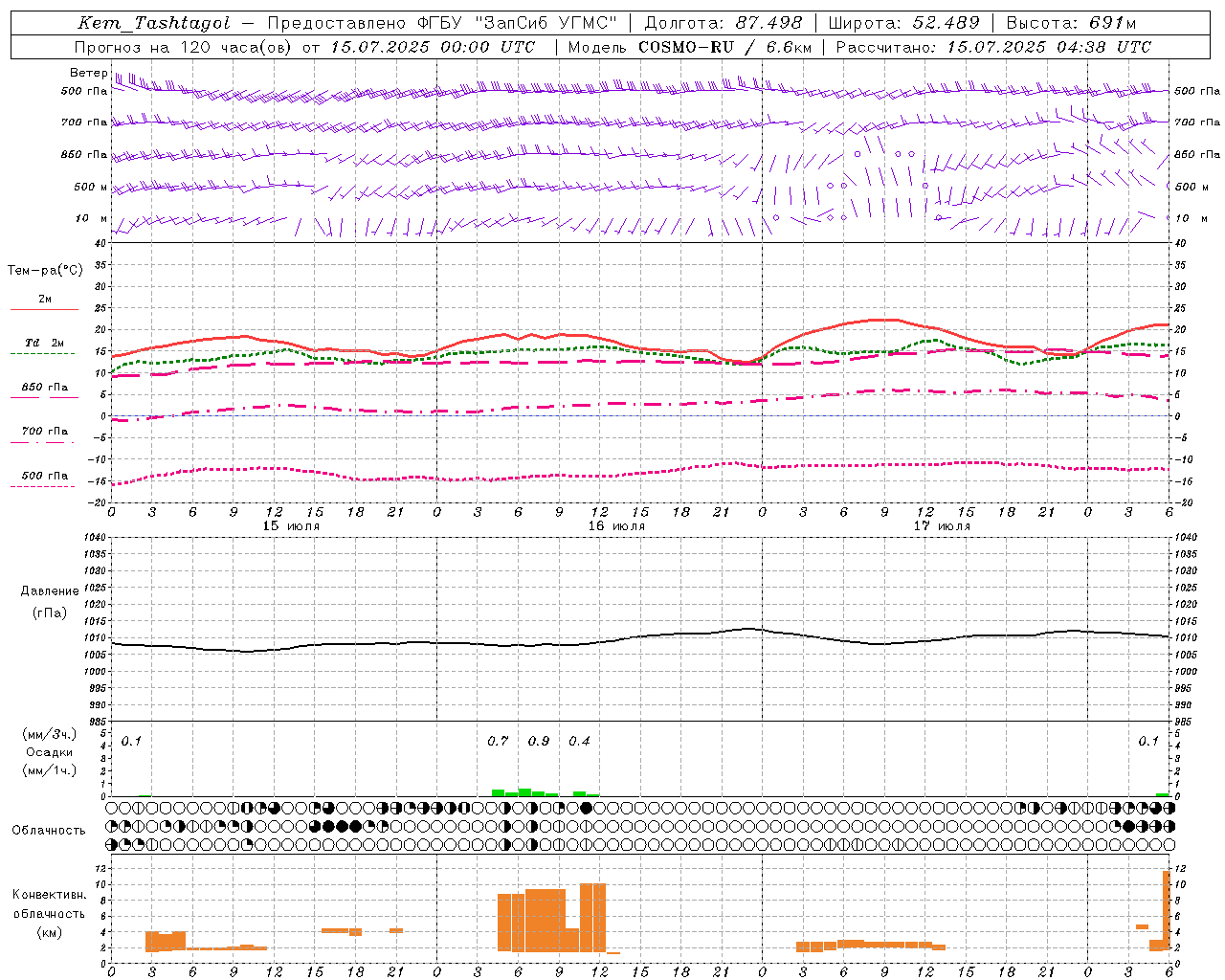Click the Конвективн. convective cloud label
Image resolution: width=1225 pixels, height=980 pixels.
(49, 895)
